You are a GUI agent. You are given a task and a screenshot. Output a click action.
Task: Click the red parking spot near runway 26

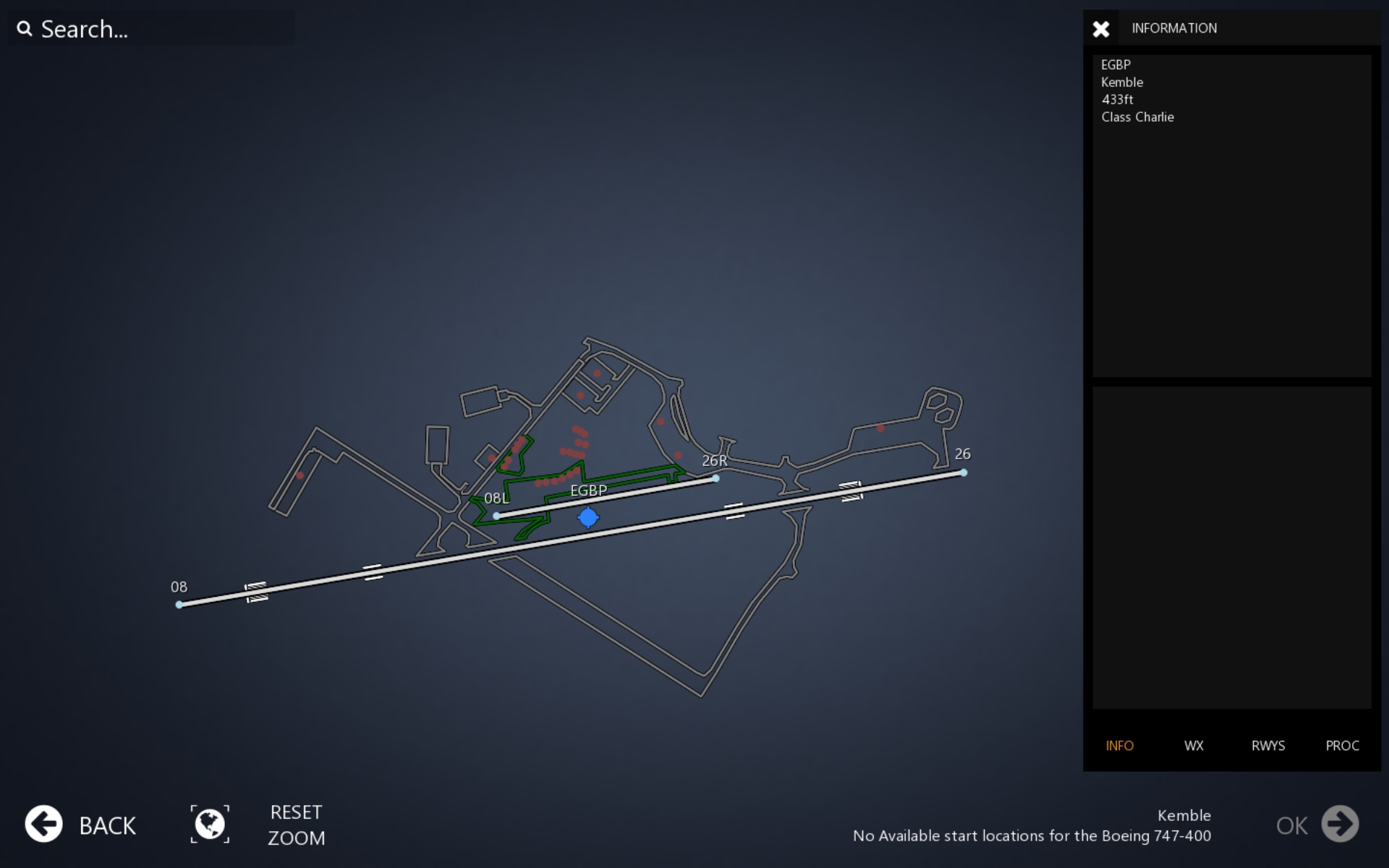point(880,428)
